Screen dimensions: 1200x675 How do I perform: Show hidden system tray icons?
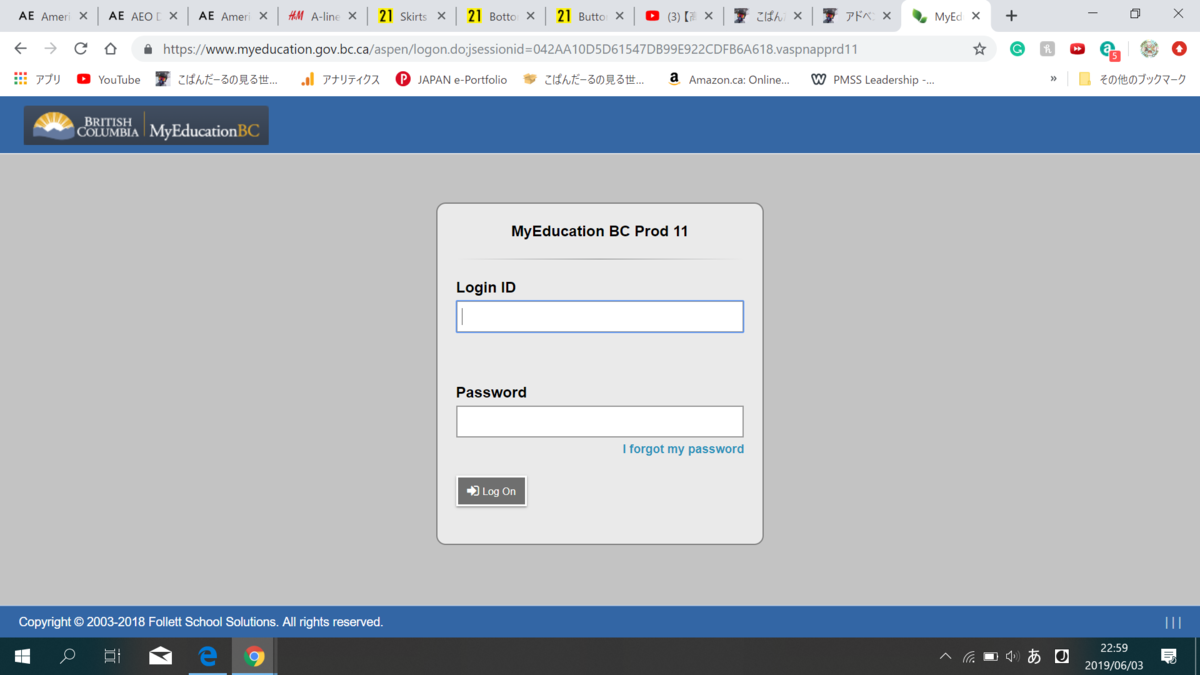(945, 657)
